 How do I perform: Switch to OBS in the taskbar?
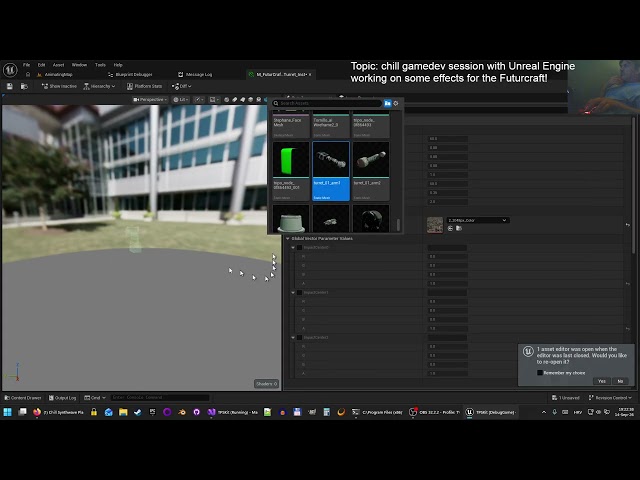434,412
